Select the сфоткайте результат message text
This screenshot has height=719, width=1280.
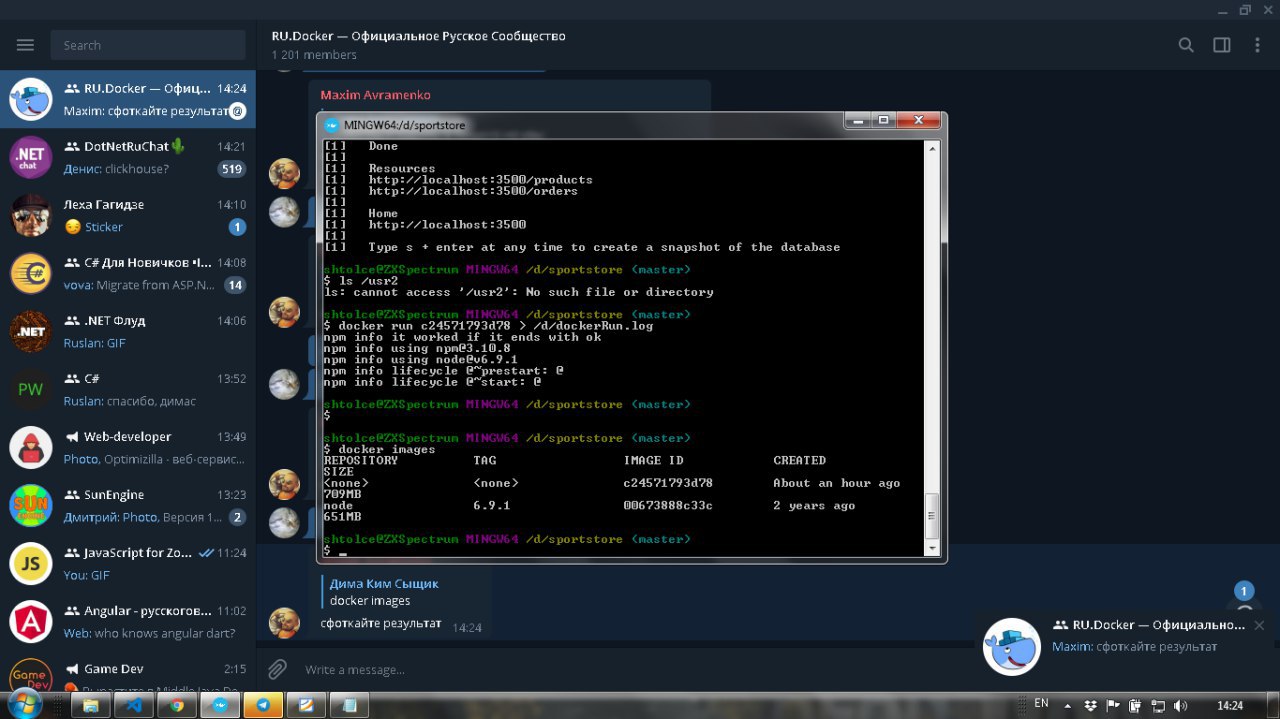(x=381, y=623)
